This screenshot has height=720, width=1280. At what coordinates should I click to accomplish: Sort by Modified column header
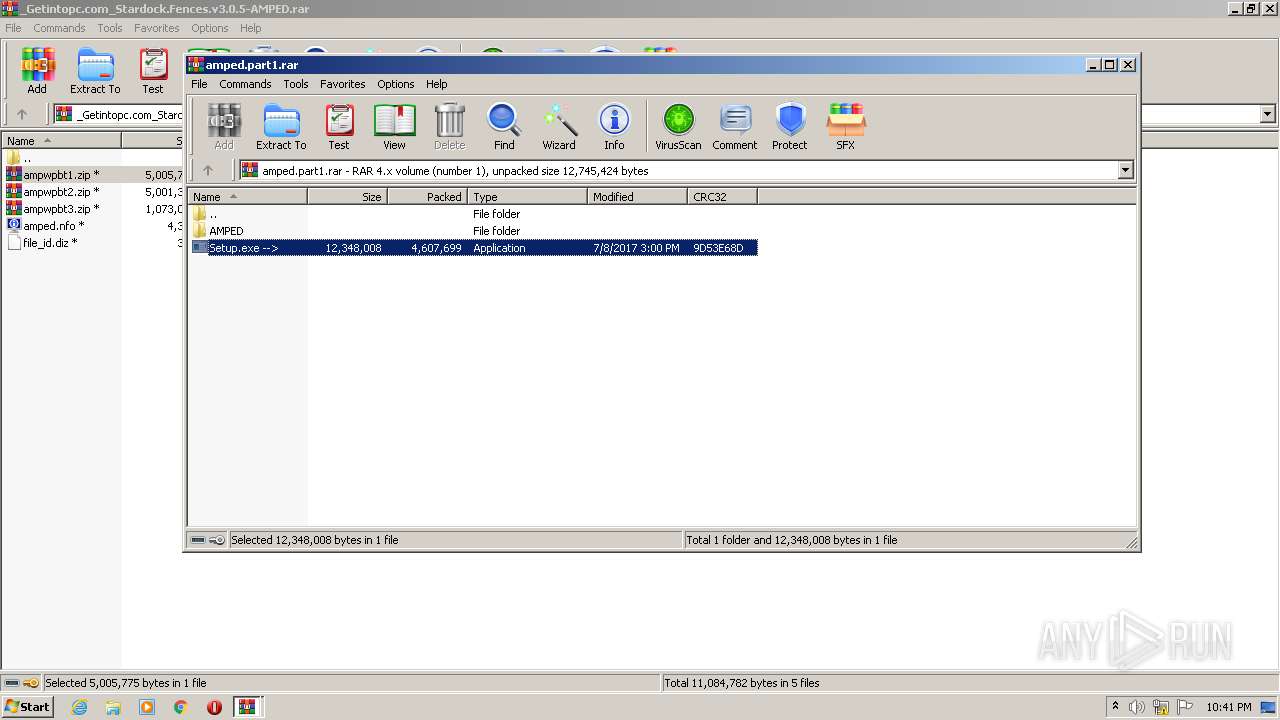(x=637, y=197)
